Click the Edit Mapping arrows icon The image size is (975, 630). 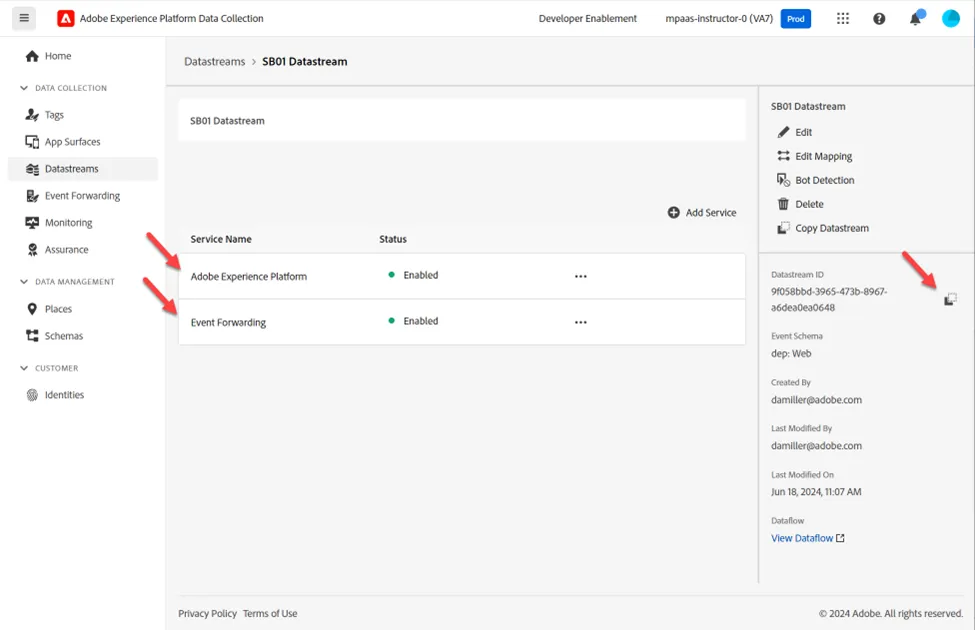pyautogui.click(x=783, y=156)
